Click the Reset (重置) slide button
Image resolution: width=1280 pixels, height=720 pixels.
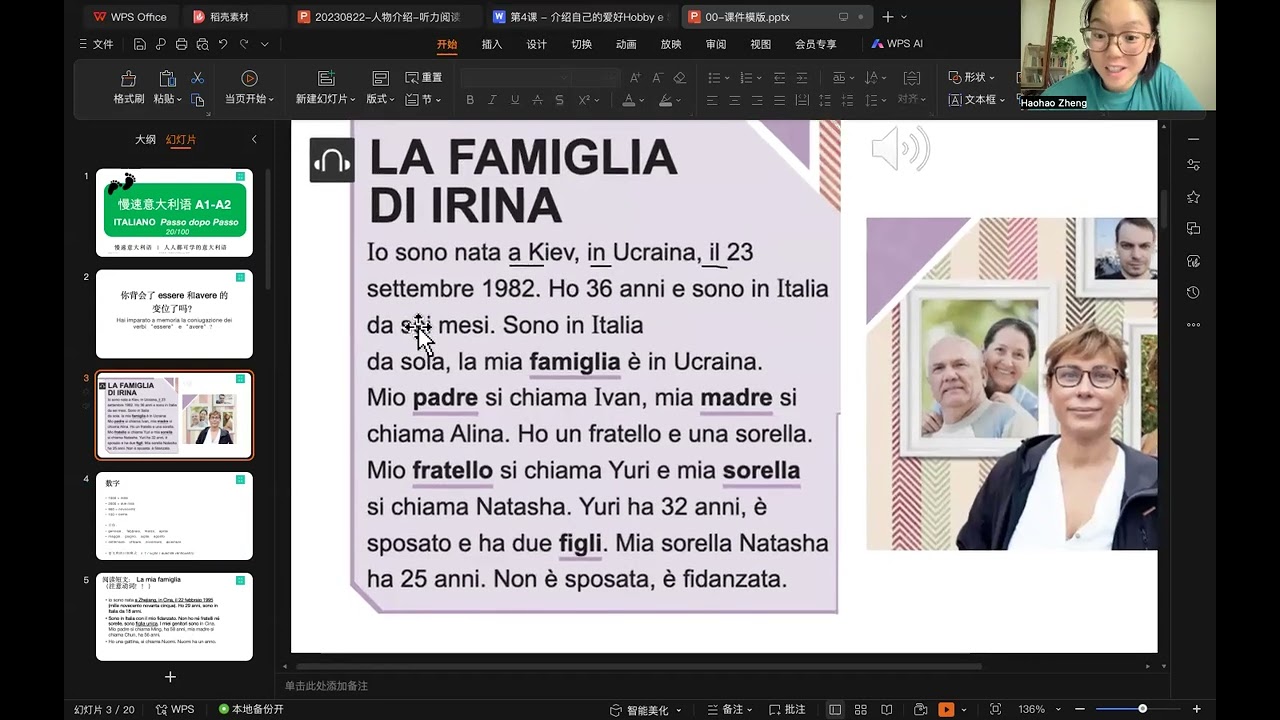424,77
